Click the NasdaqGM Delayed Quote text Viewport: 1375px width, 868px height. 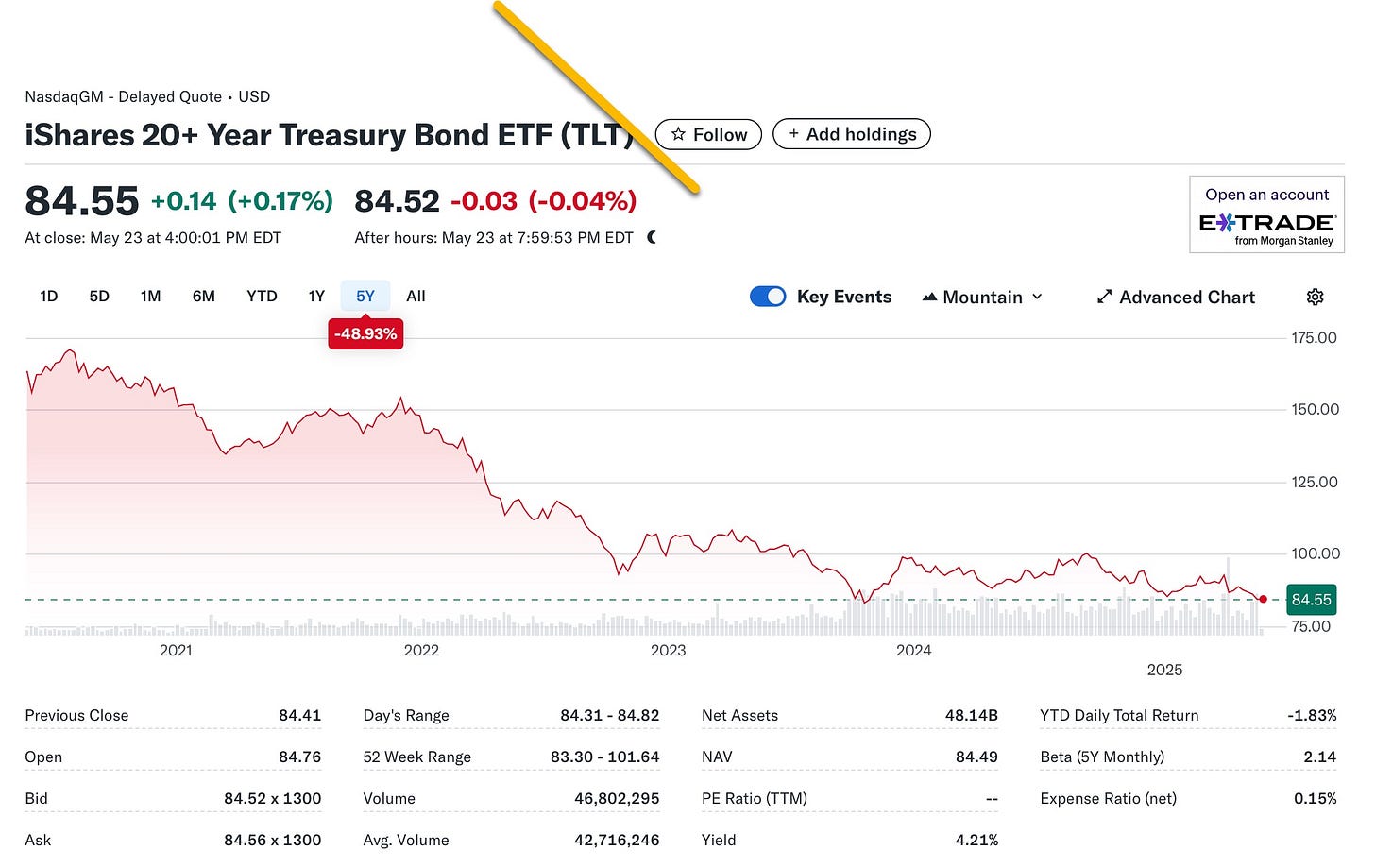pyautogui.click(x=147, y=96)
